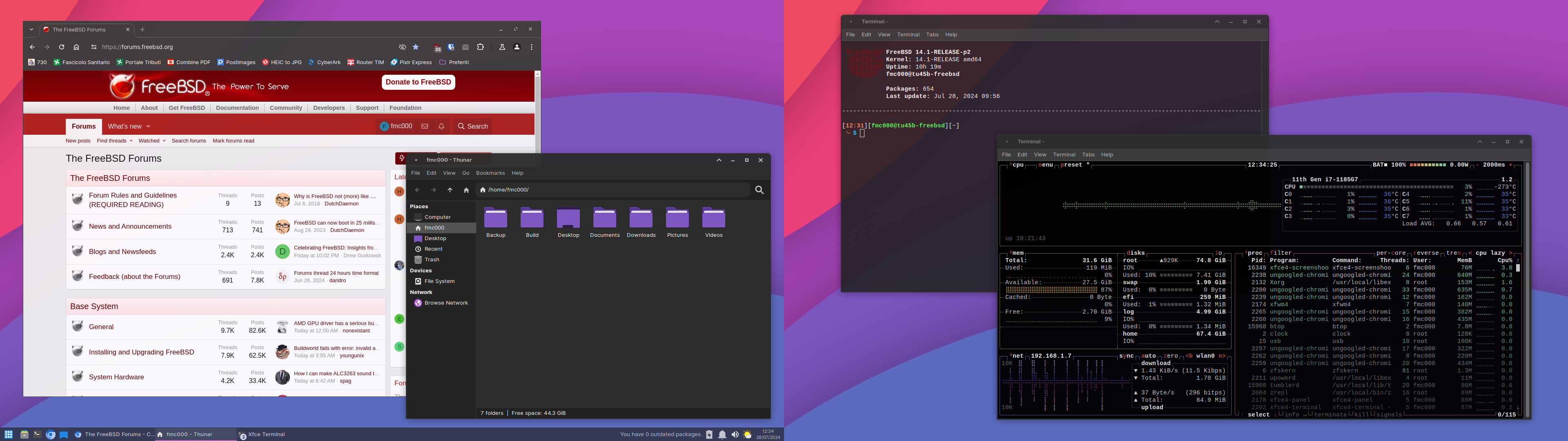This screenshot has height=441, width=1568.
Task: Click the search magnifier in Thunar
Action: pos(759,190)
